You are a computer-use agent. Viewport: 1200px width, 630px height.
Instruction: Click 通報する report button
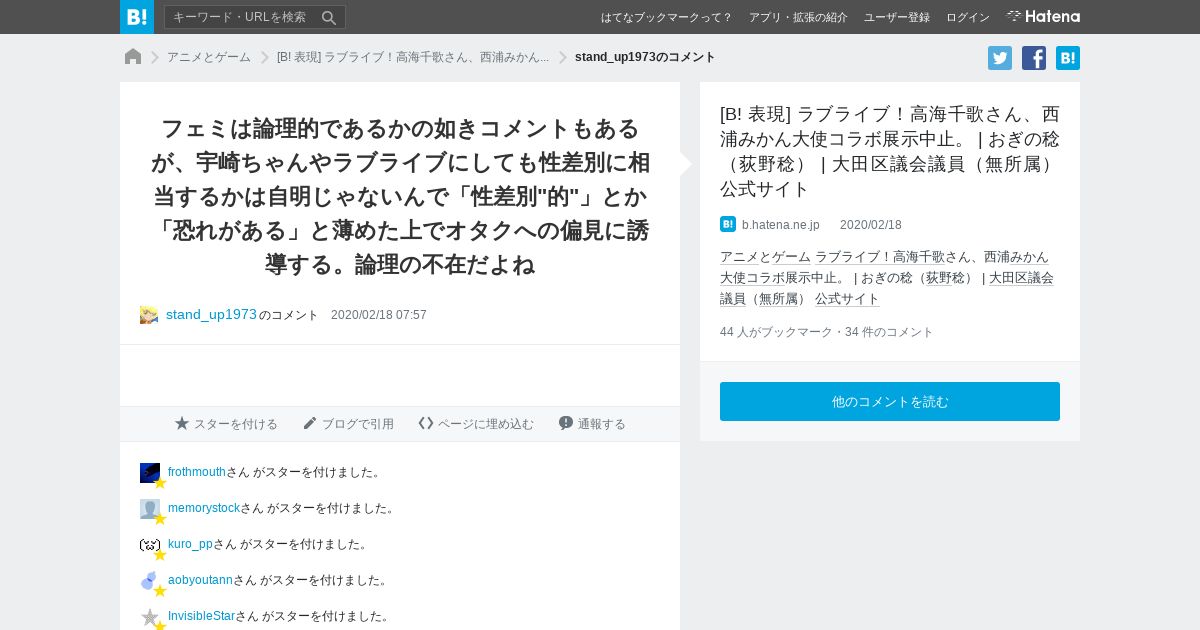592,424
